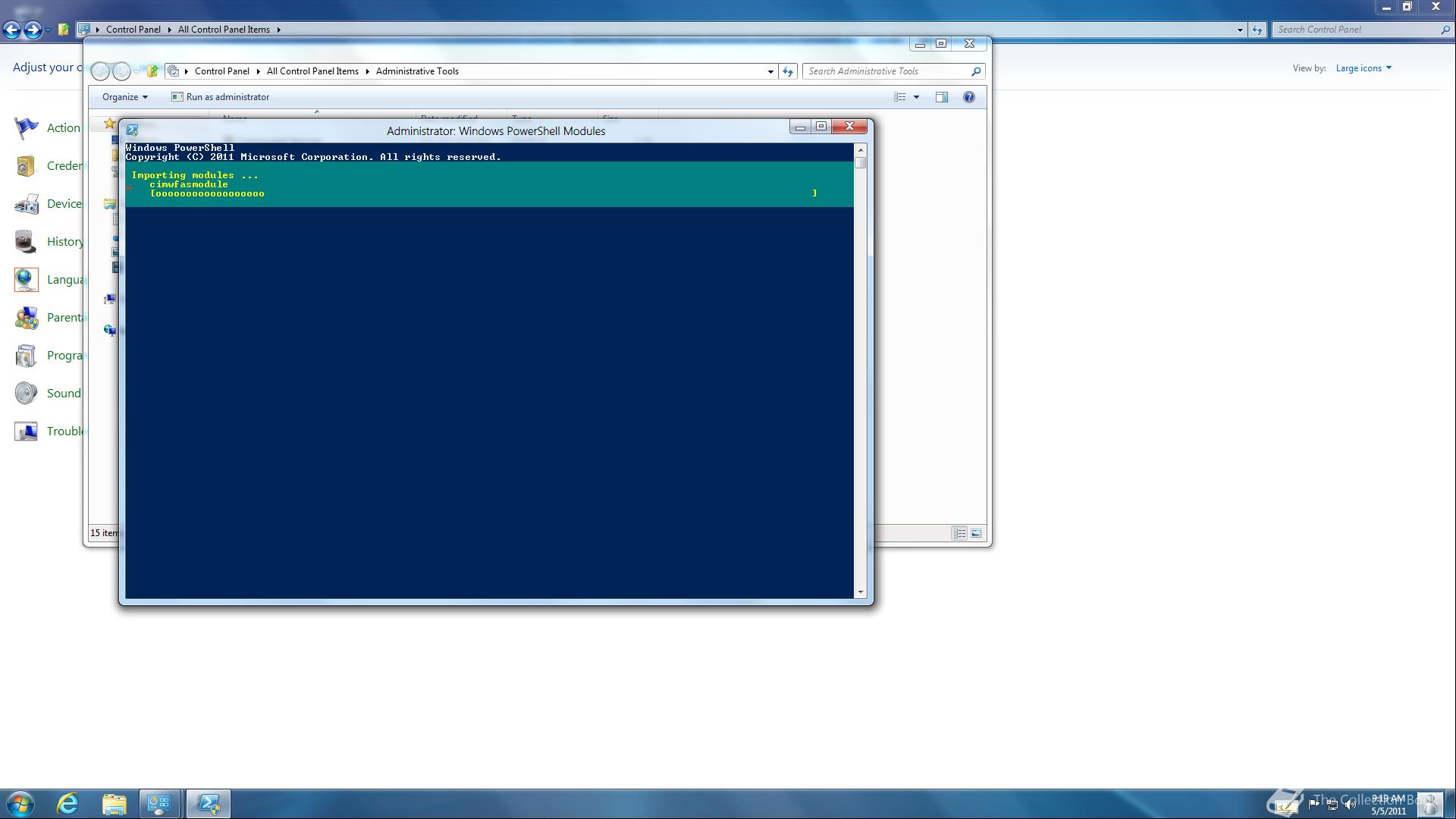
Task: Refresh the Administrative Tools address bar
Action: point(788,71)
